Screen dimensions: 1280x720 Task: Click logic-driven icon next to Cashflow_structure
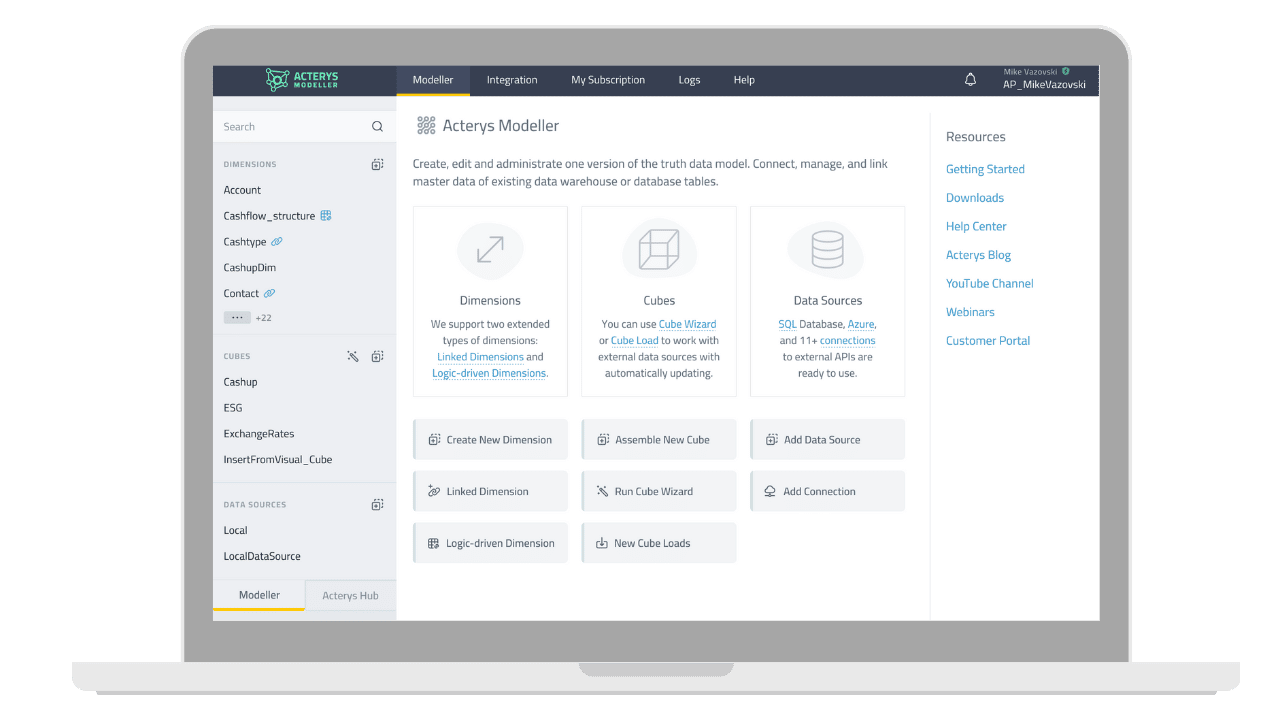click(325, 216)
